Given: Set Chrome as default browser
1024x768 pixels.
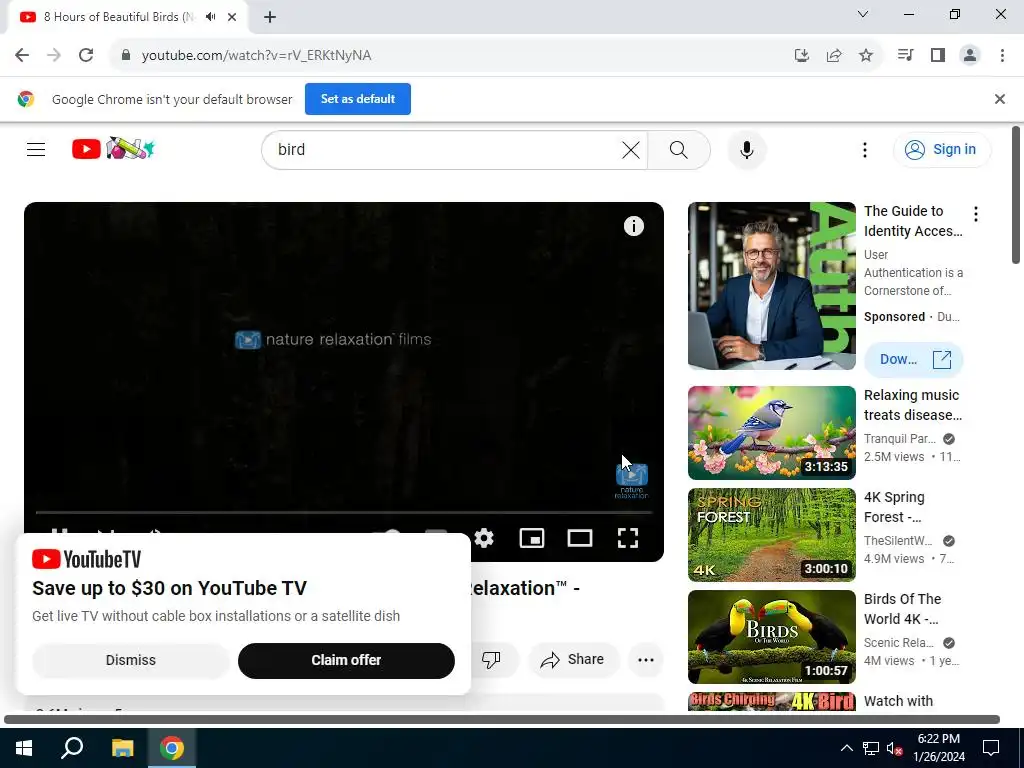Looking at the screenshot, I should [x=358, y=99].
